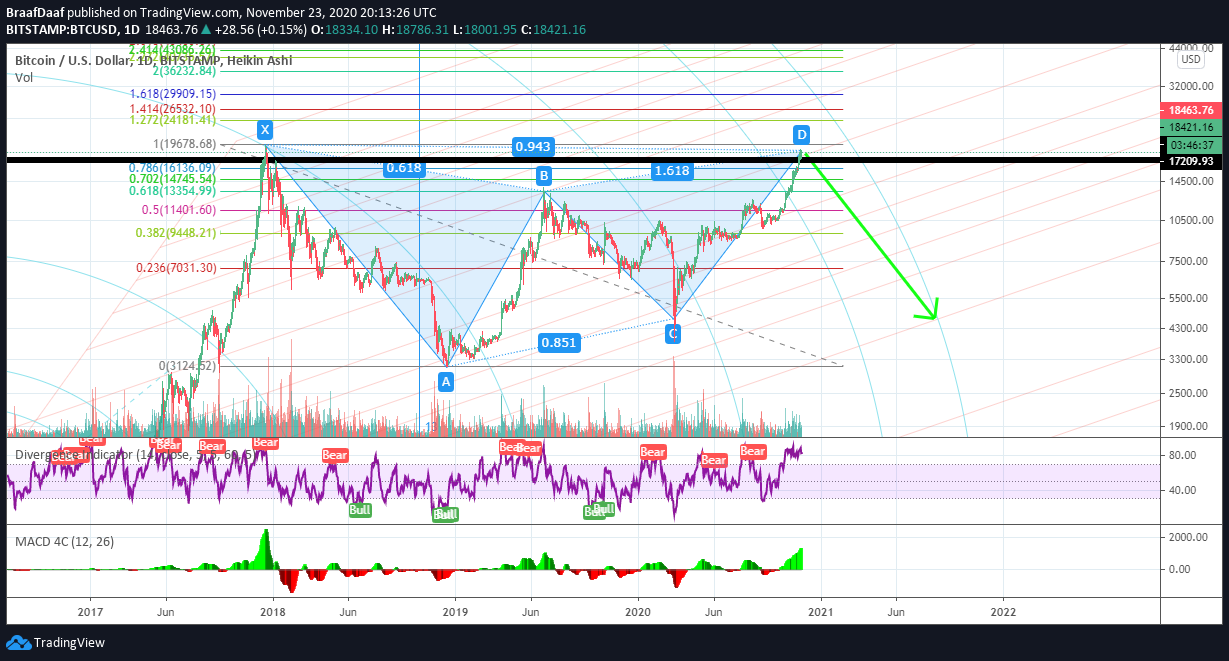This screenshot has width=1229, height=661.
Task: Click the C:18421.16 close value in the header
Action: (555, 30)
